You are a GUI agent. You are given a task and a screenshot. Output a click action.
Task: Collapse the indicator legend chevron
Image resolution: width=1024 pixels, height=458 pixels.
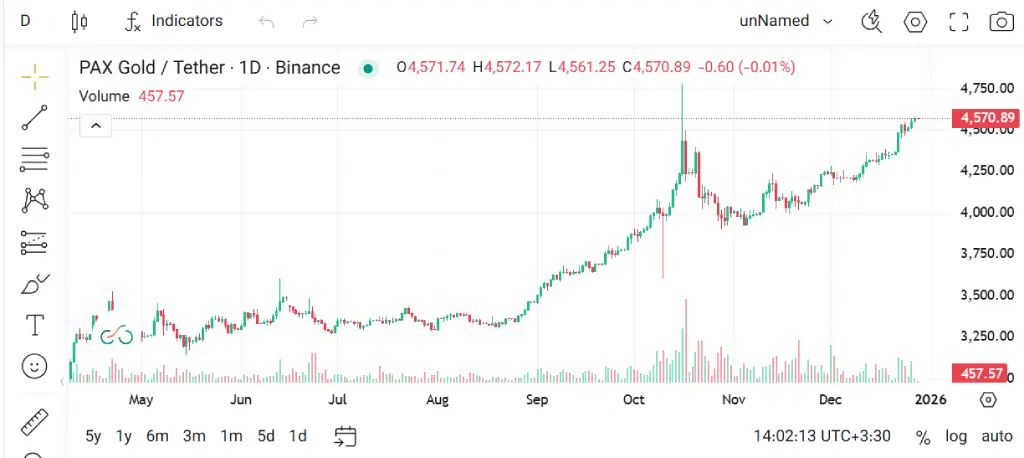(95, 126)
